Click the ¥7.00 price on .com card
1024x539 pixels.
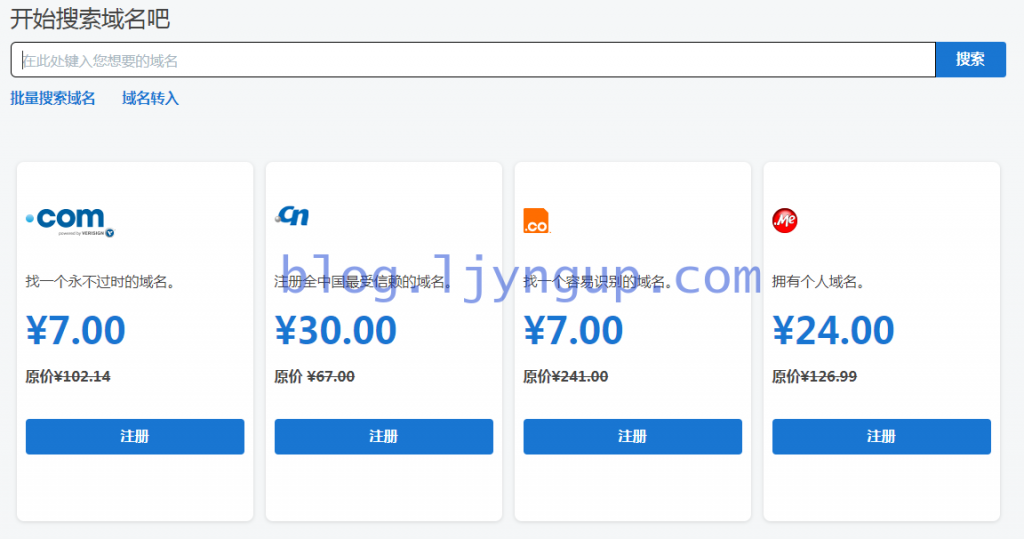[76, 330]
